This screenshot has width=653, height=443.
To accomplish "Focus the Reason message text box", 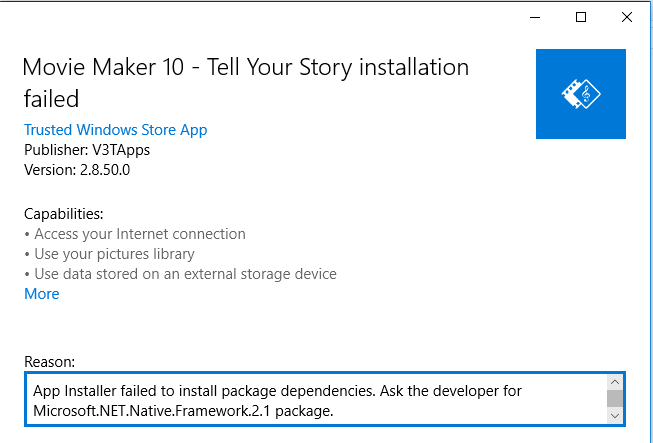I will click(x=310, y=399).
